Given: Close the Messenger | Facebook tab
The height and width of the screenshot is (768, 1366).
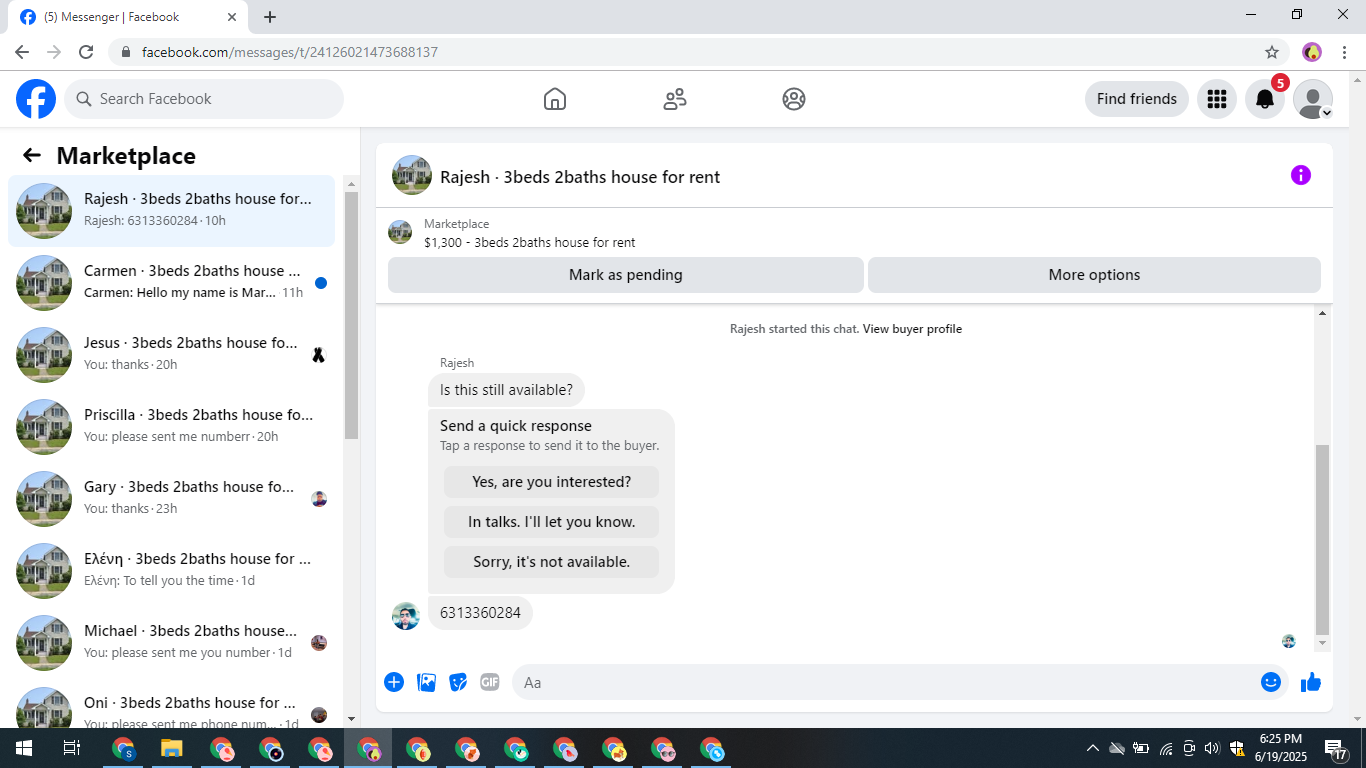Looking at the screenshot, I should [x=232, y=17].
